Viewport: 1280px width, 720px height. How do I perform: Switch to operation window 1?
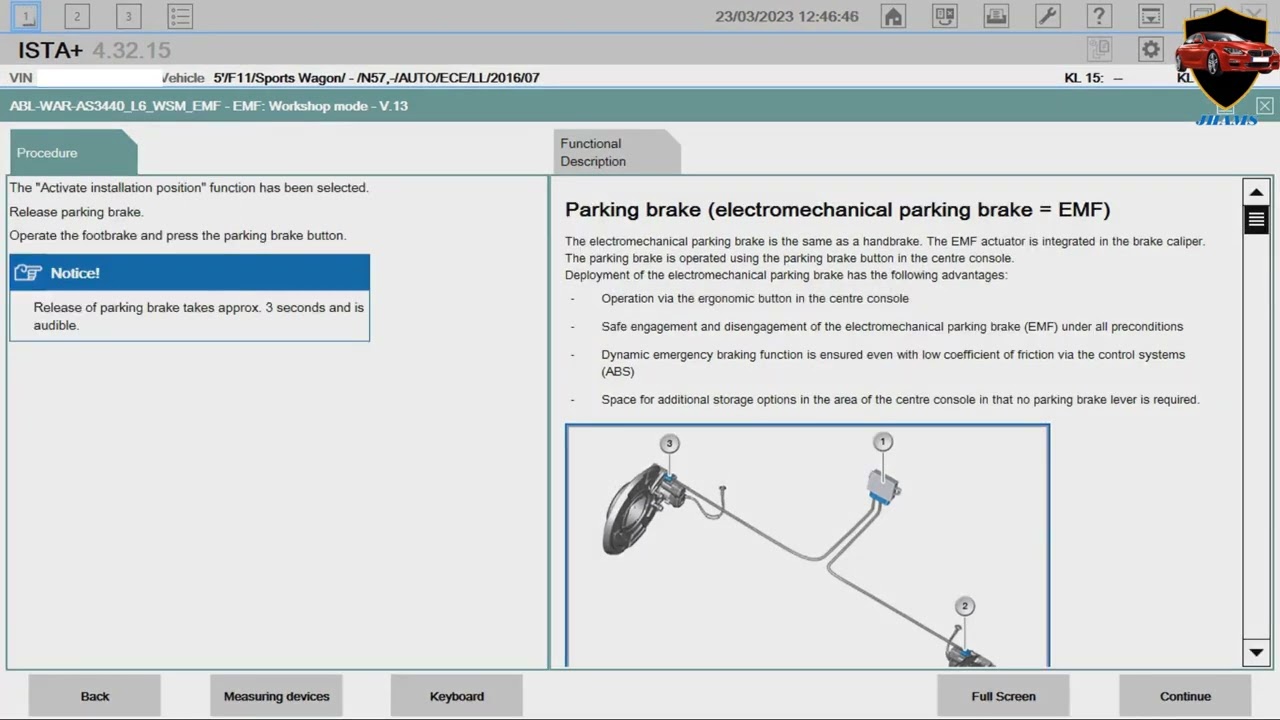[27, 16]
